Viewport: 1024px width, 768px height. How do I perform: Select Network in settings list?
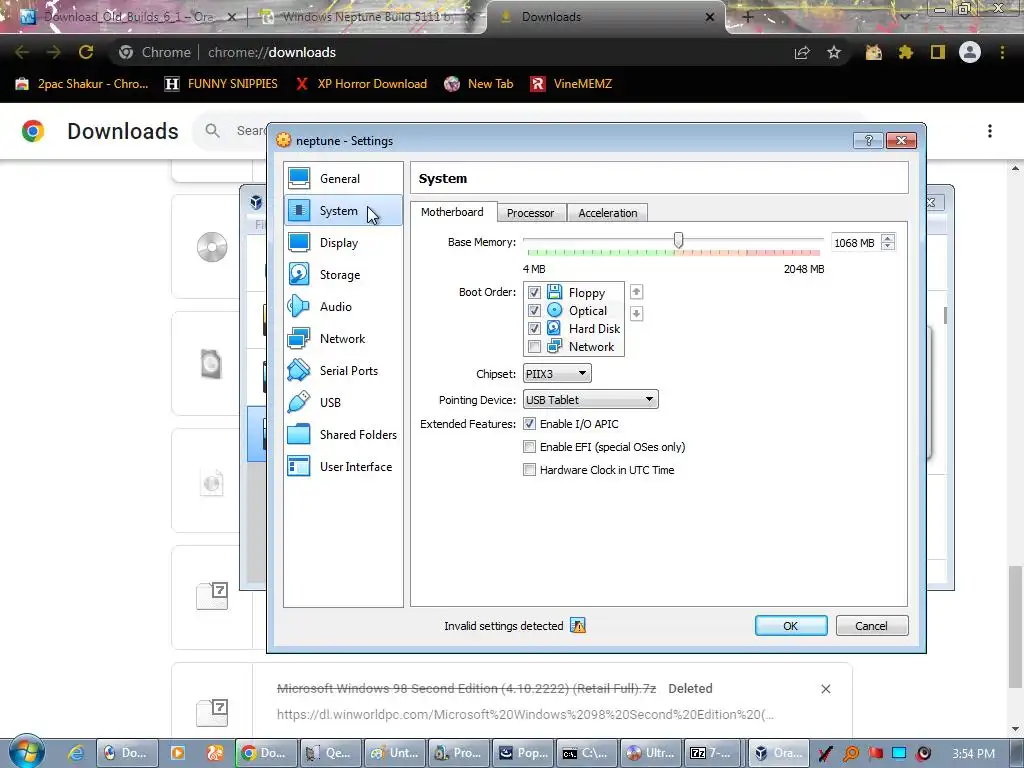click(343, 338)
